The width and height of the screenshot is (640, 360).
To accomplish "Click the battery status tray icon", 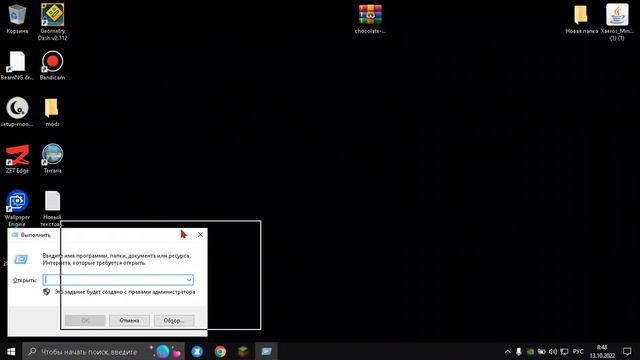I will [x=542, y=351].
